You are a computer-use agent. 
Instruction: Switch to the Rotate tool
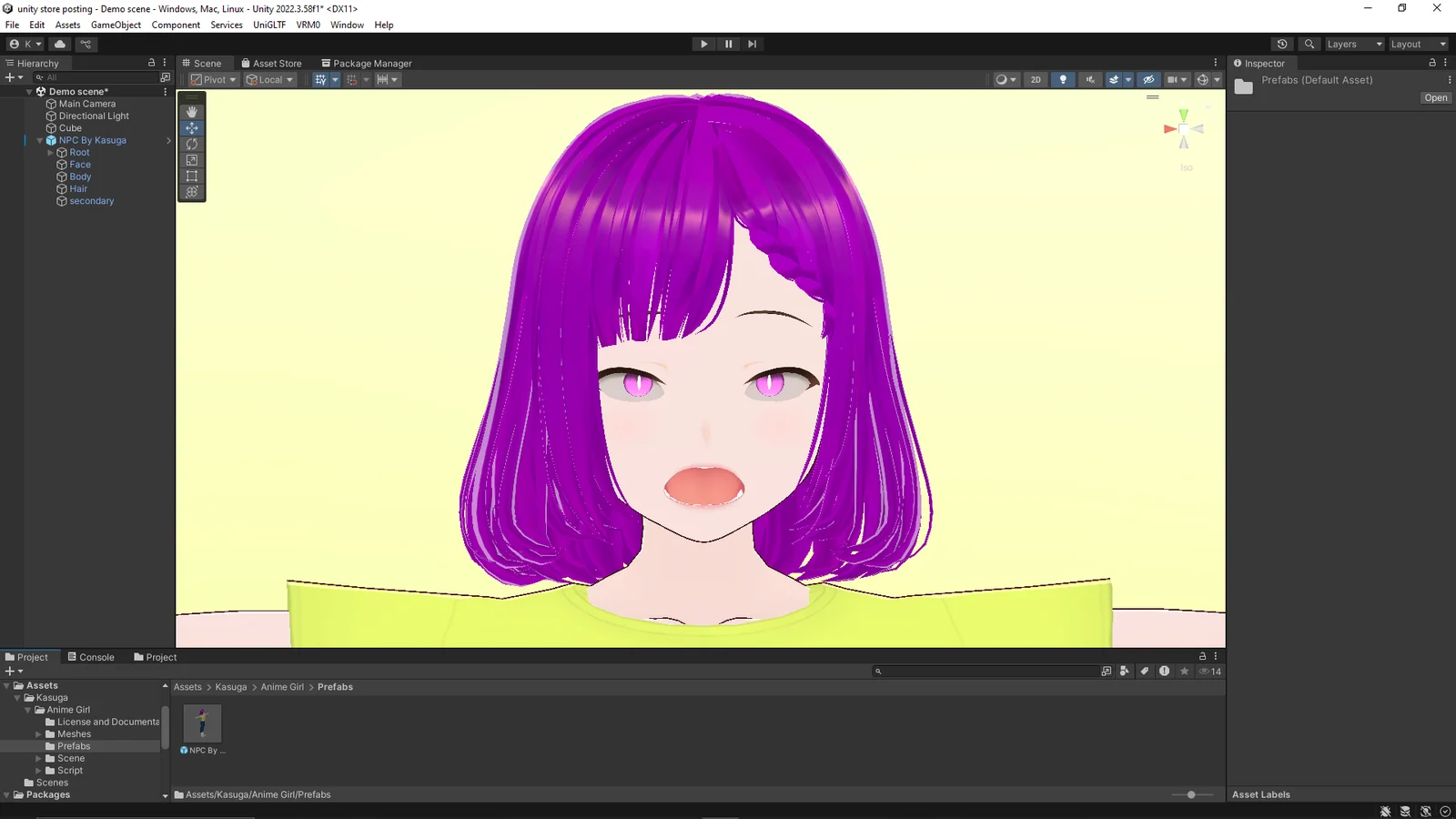191,144
